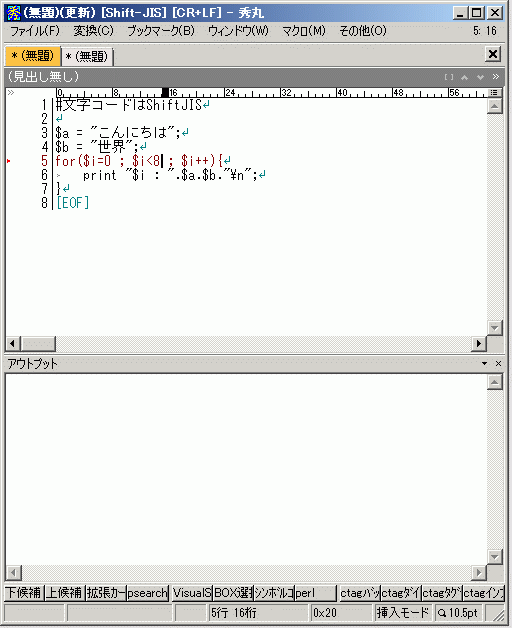
Task: Click the perl function button
Action: point(315,593)
